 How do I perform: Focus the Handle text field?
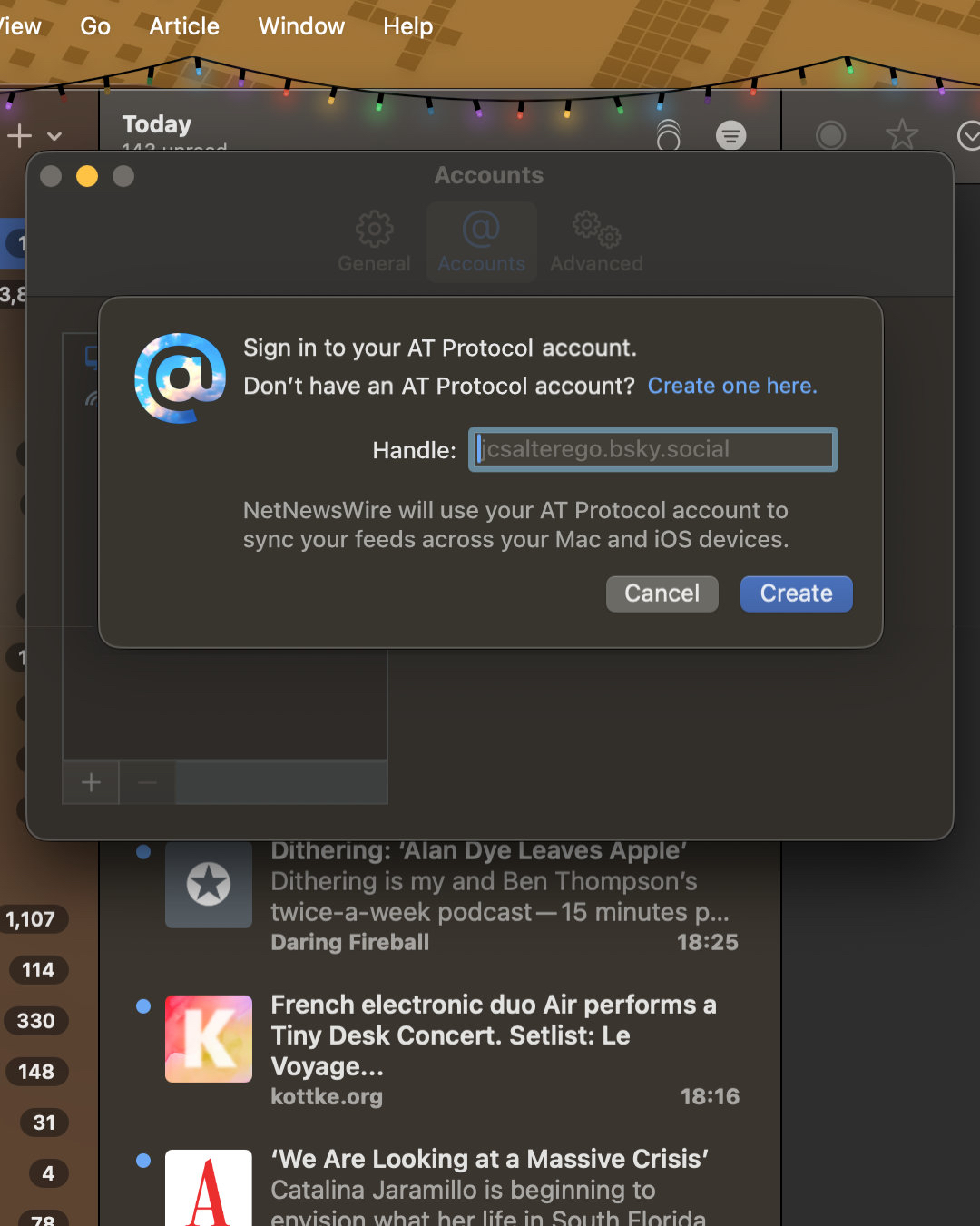click(x=652, y=449)
